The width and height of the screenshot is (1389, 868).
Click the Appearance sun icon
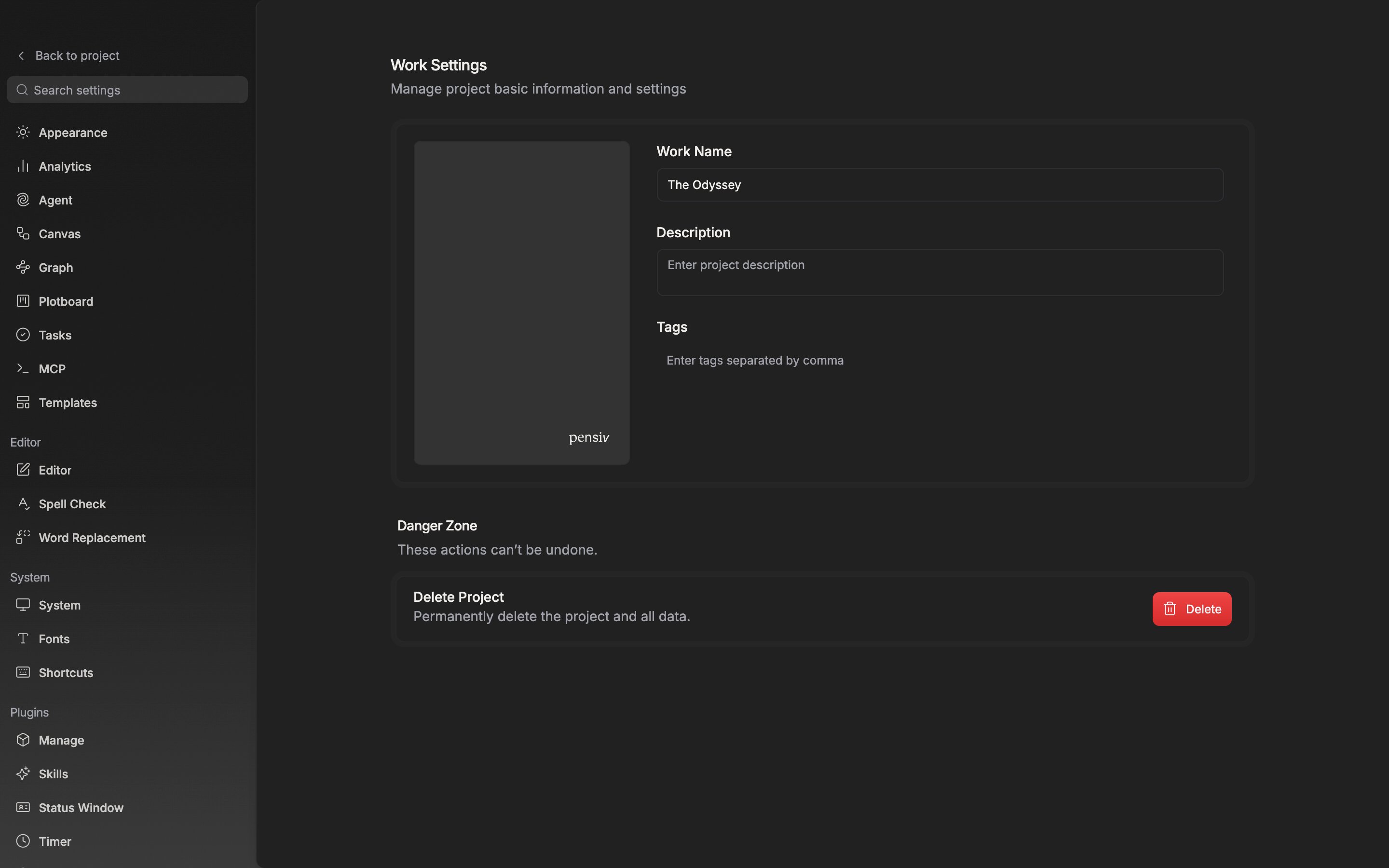(x=23, y=132)
